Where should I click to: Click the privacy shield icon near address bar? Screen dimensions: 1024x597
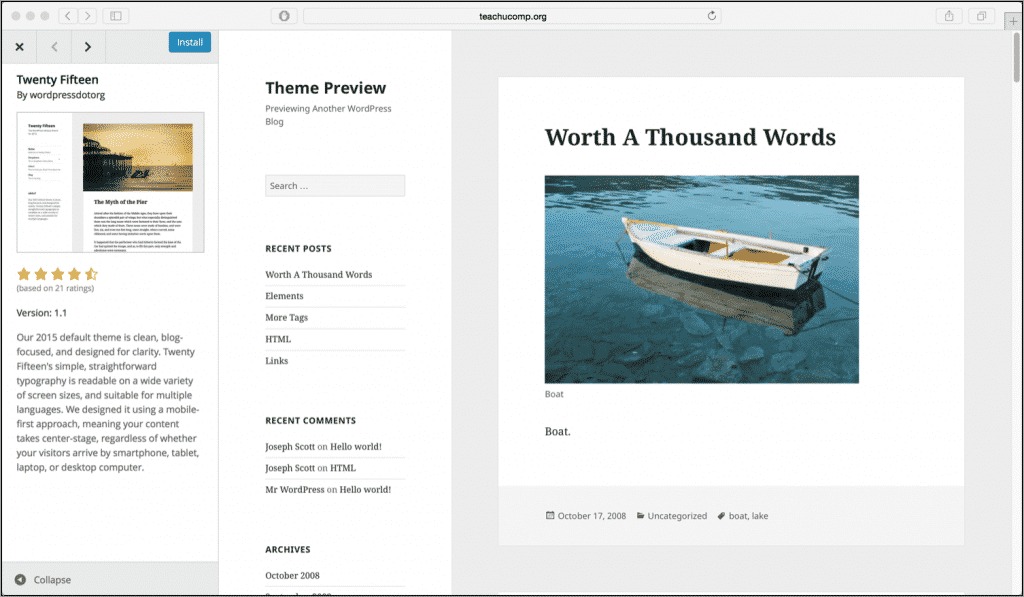click(284, 16)
